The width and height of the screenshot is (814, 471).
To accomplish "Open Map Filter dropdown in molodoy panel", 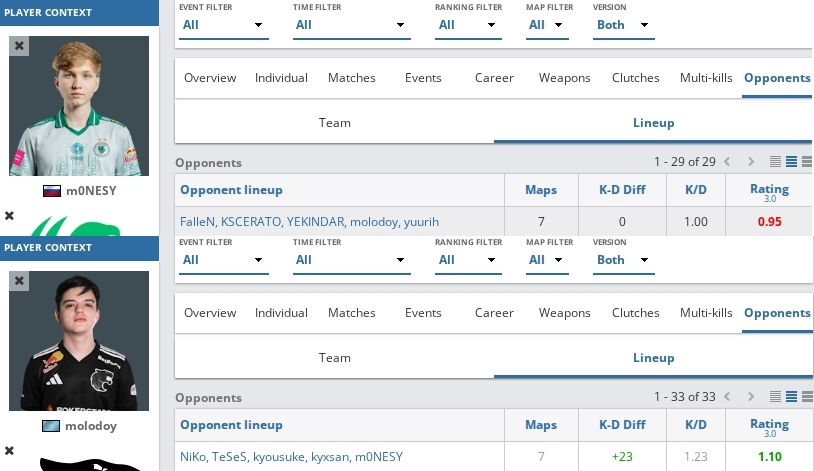I will click(x=547, y=260).
